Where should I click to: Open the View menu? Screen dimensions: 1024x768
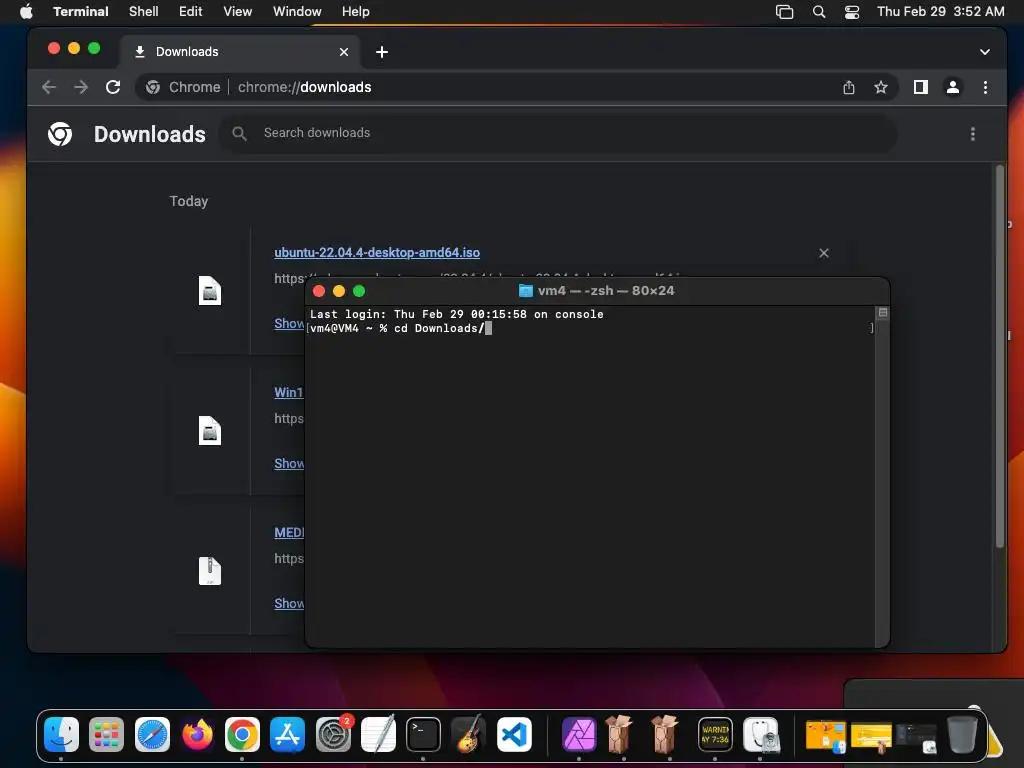pos(237,12)
